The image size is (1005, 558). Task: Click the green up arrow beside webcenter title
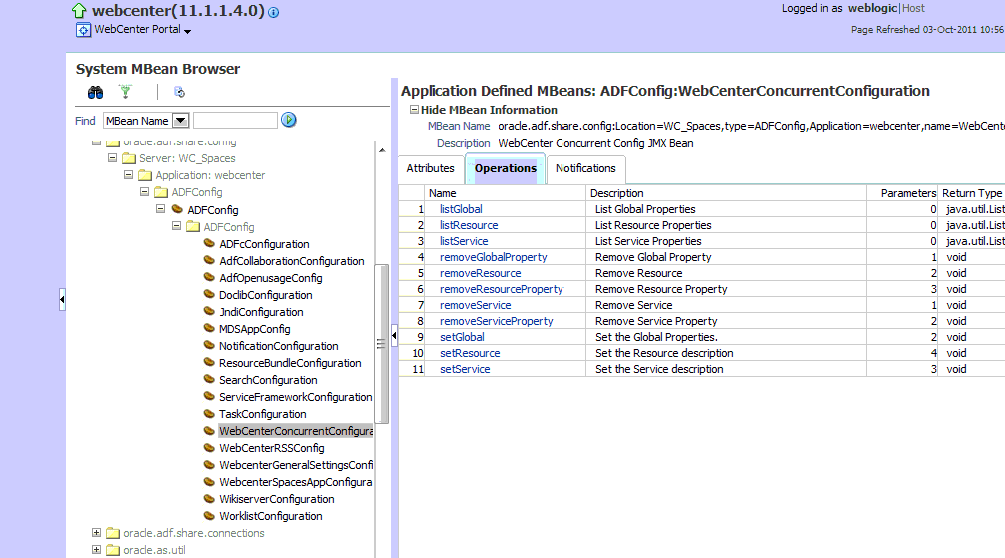[79, 11]
